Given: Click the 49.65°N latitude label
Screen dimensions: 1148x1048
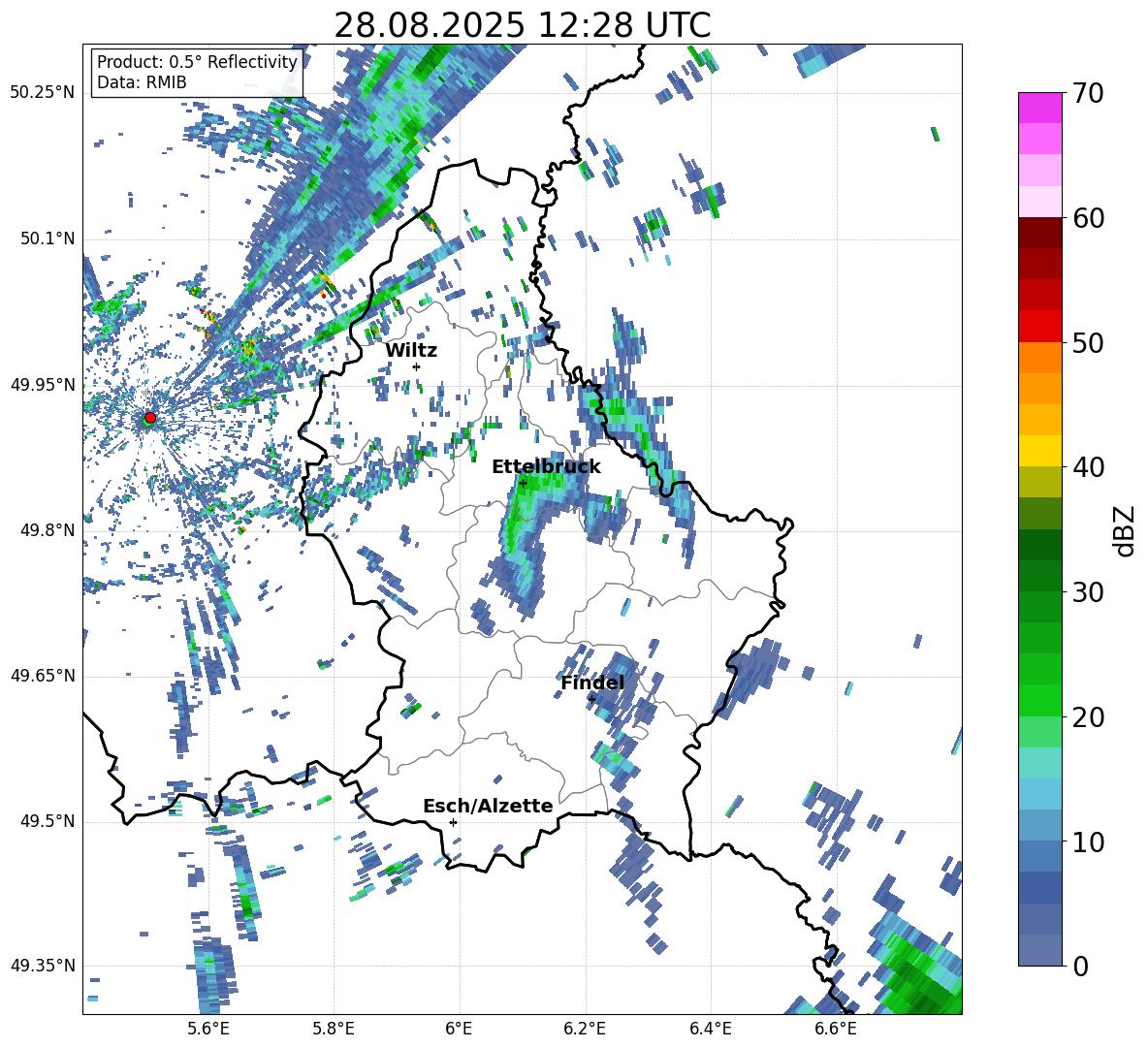Looking at the screenshot, I should coord(43,676).
